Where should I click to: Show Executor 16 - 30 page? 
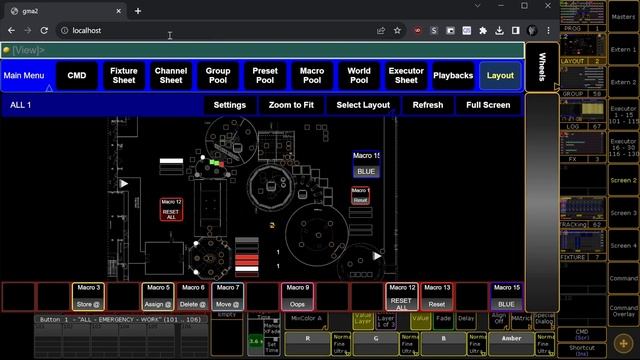(x=623, y=147)
